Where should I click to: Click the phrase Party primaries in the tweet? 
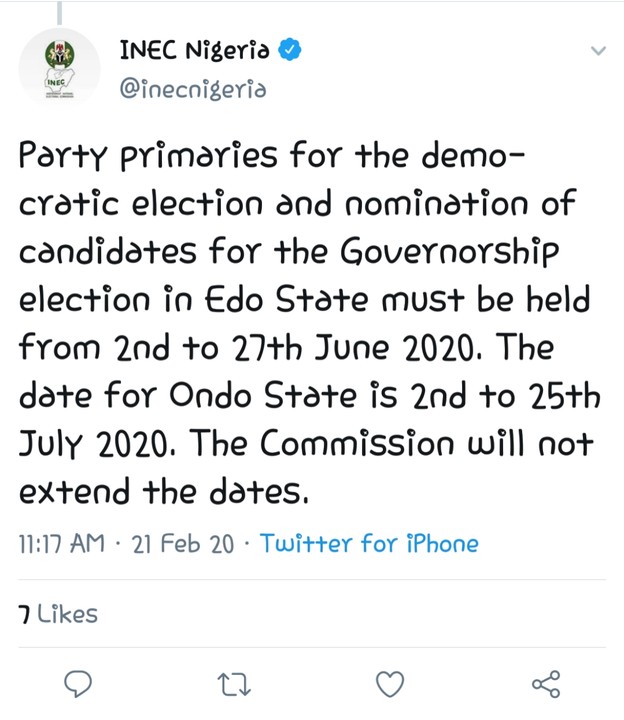click(x=134, y=156)
